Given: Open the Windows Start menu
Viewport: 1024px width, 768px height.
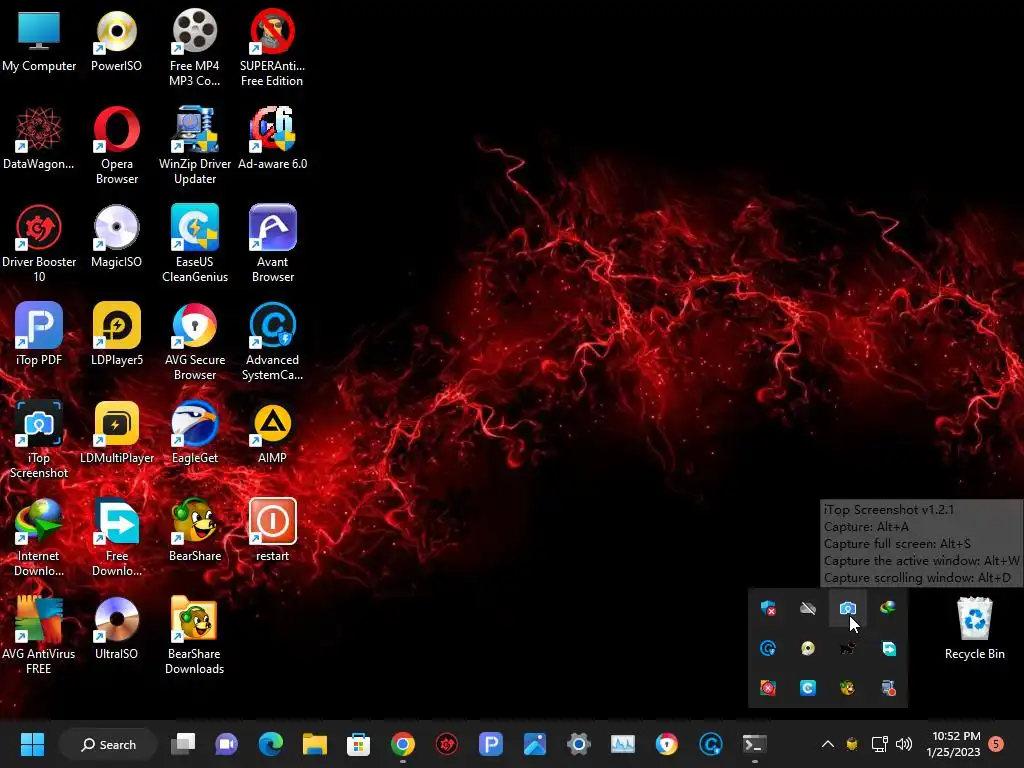Looking at the screenshot, I should [32, 744].
